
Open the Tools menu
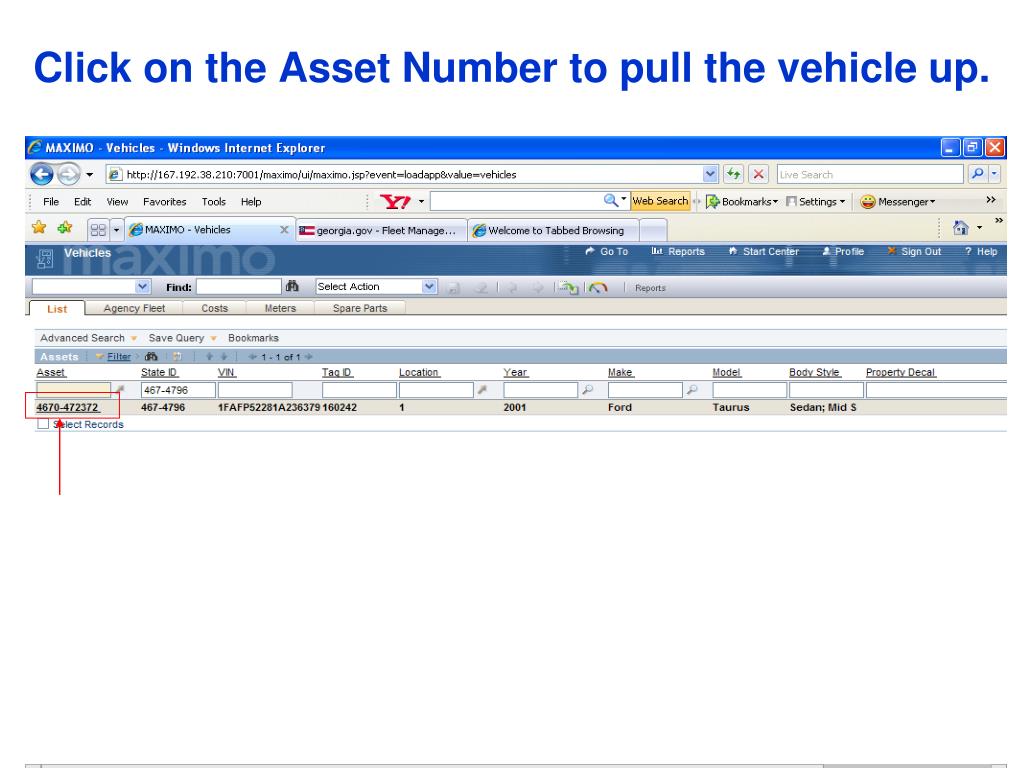pos(214,202)
